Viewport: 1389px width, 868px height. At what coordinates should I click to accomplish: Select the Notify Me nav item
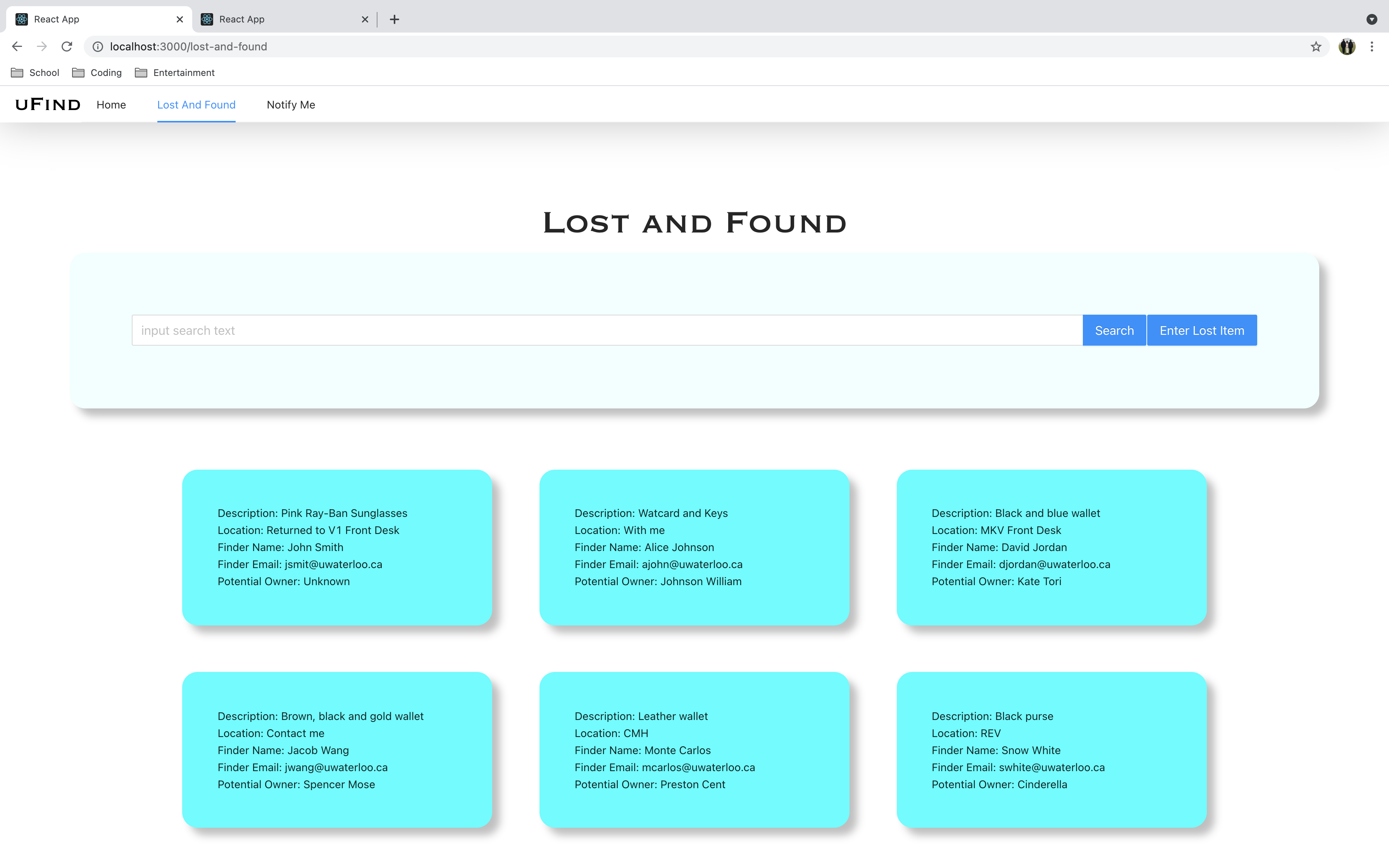click(290, 105)
